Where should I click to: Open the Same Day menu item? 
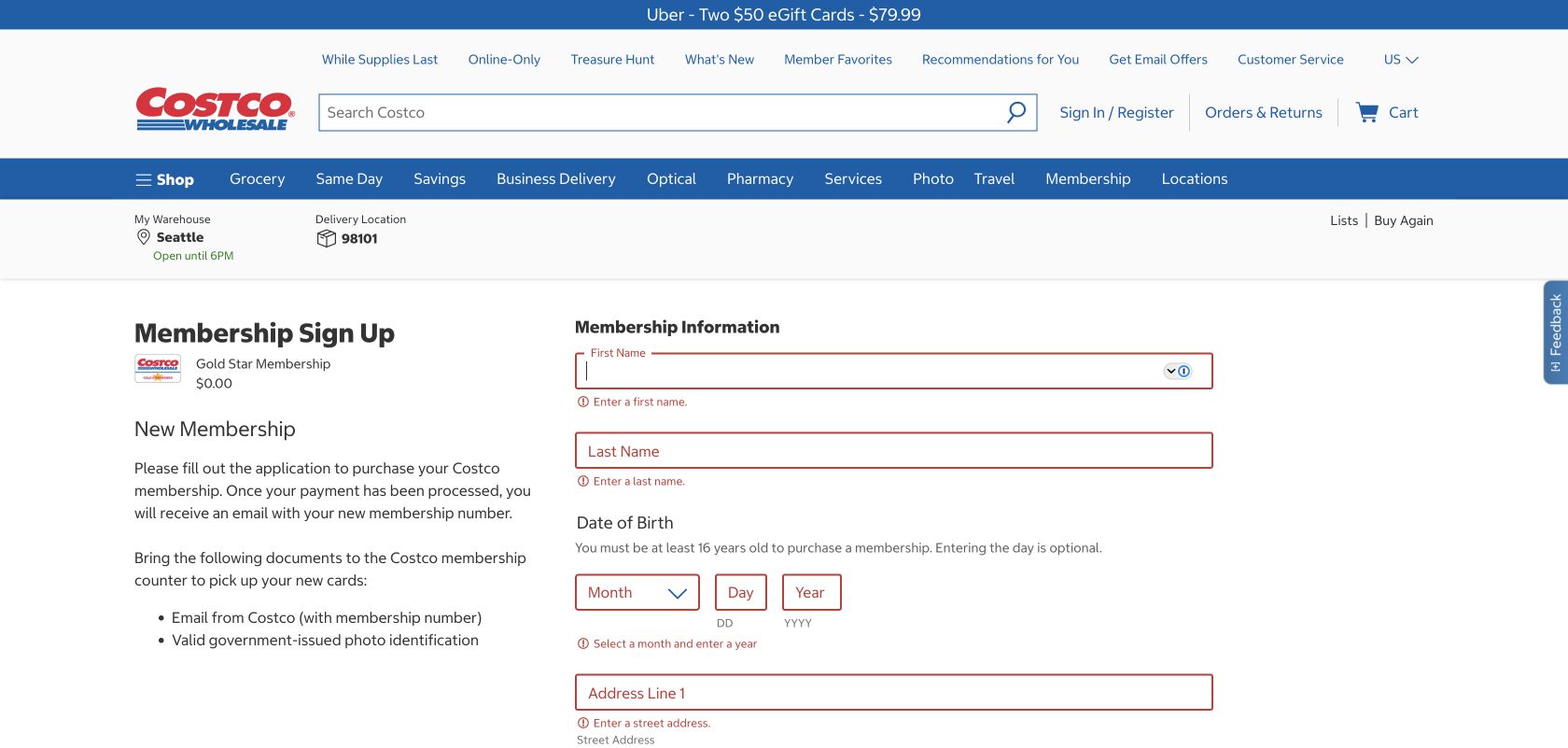[349, 179]
